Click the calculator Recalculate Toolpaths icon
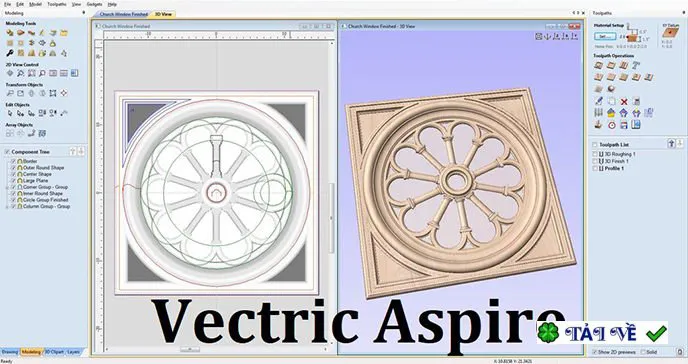Viewport: 688px width, 364px height. pyautogui.click(x=636, y=101)
